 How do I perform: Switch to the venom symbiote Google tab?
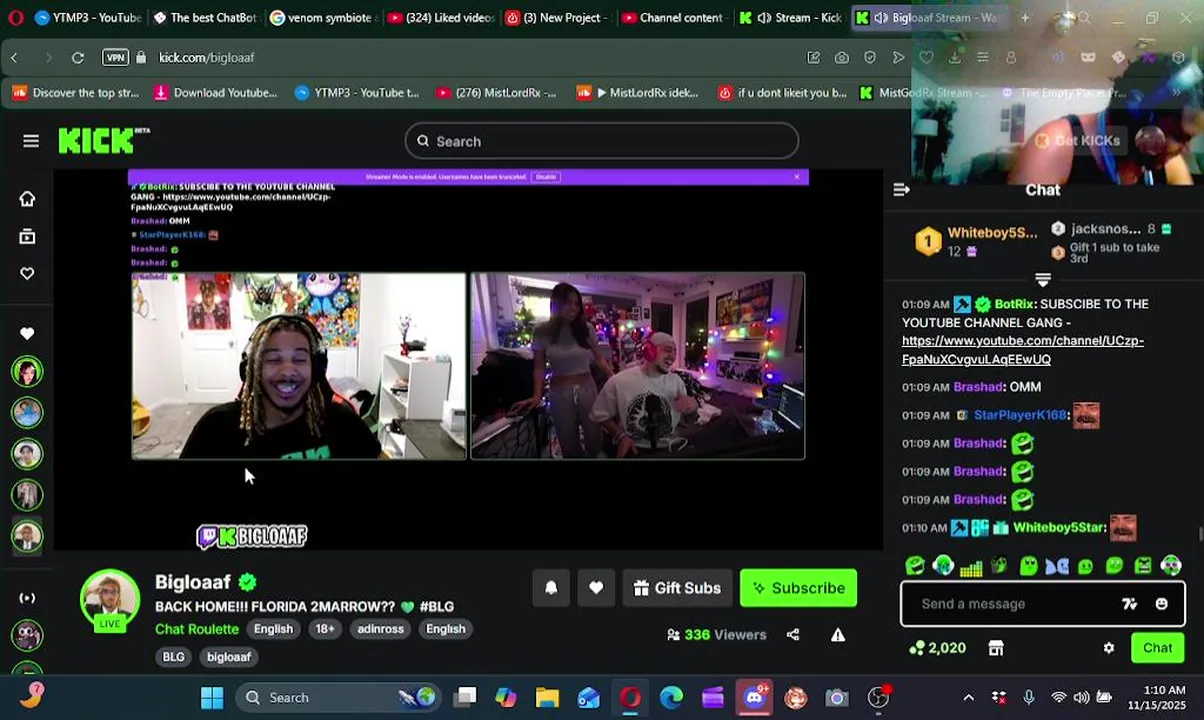click(x=323, y=18)
